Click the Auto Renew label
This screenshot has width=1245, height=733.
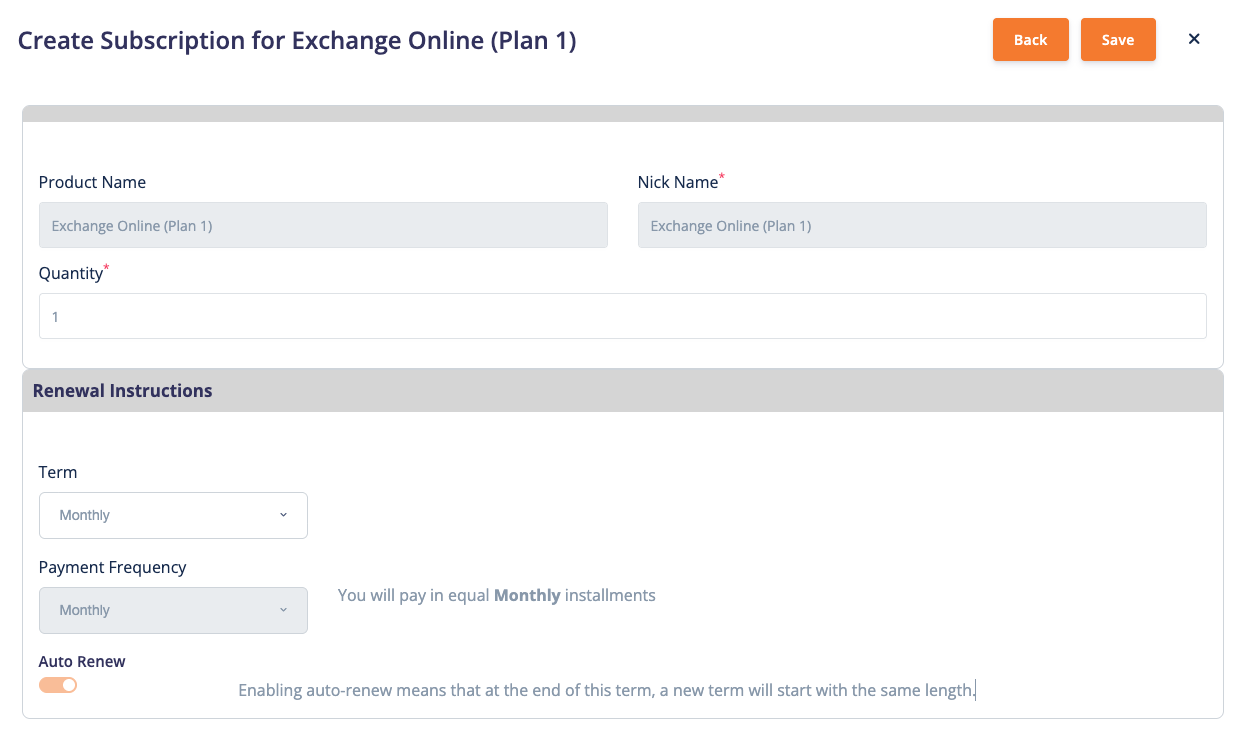click(x=81, y=661)
